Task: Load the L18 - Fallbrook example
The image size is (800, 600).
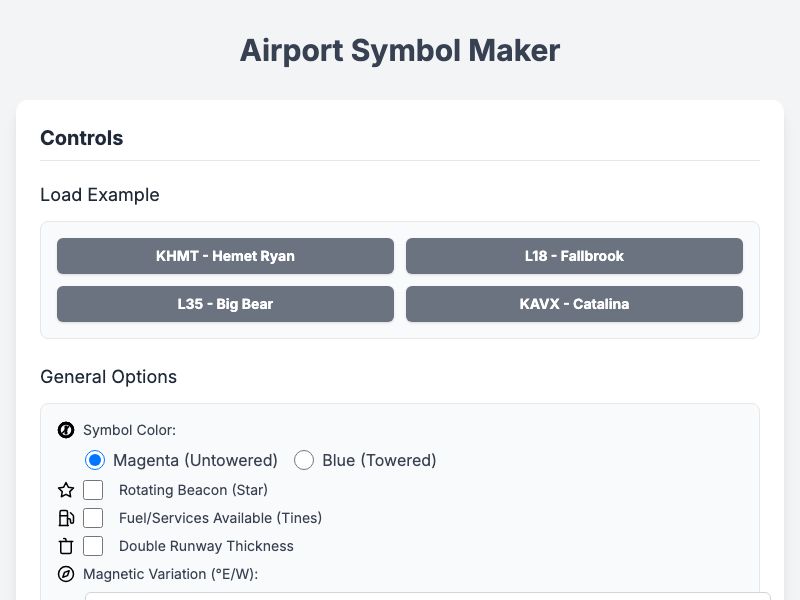Action: point(574,256)
